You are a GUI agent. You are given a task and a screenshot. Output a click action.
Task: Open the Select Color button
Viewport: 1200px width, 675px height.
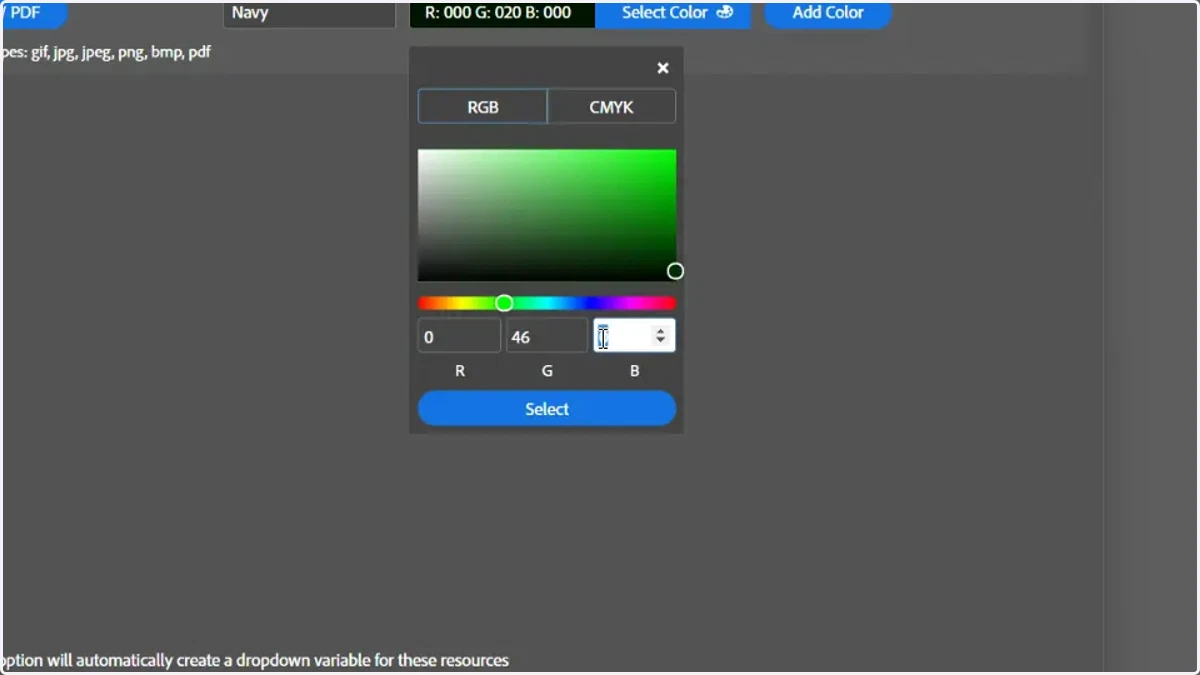coord(673,13)
